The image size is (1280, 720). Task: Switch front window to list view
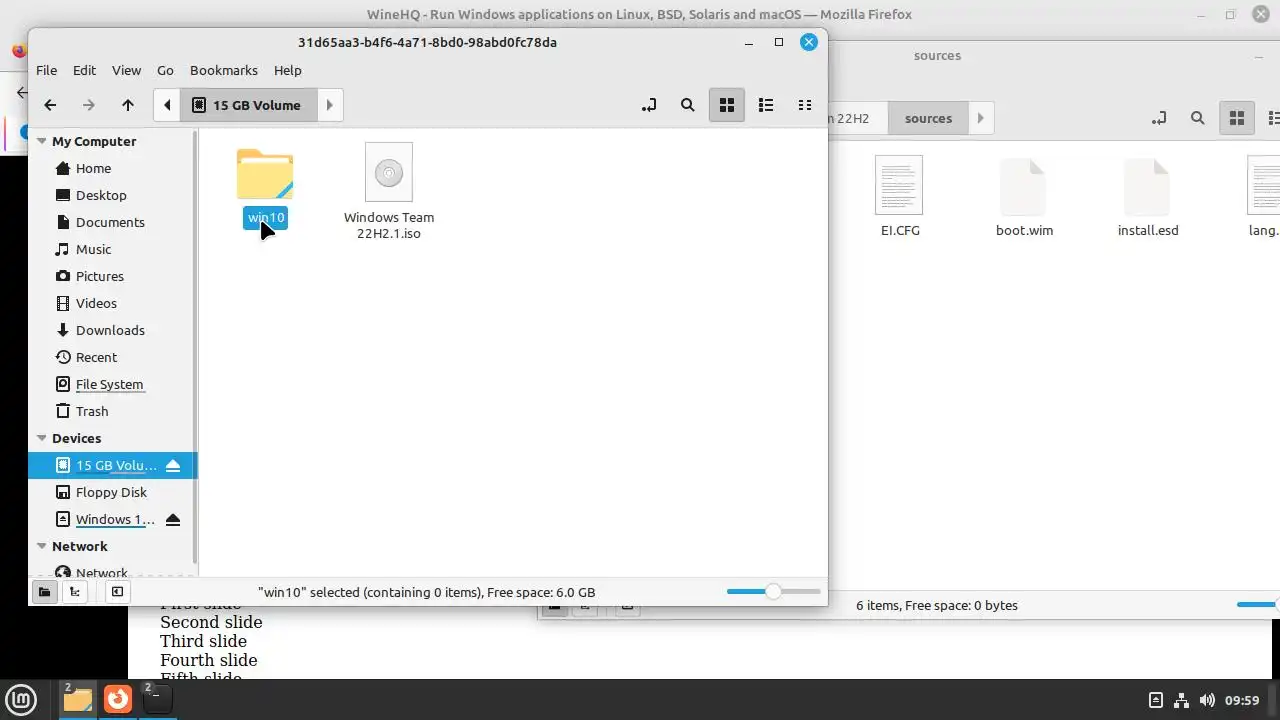(x=766, y=105)
